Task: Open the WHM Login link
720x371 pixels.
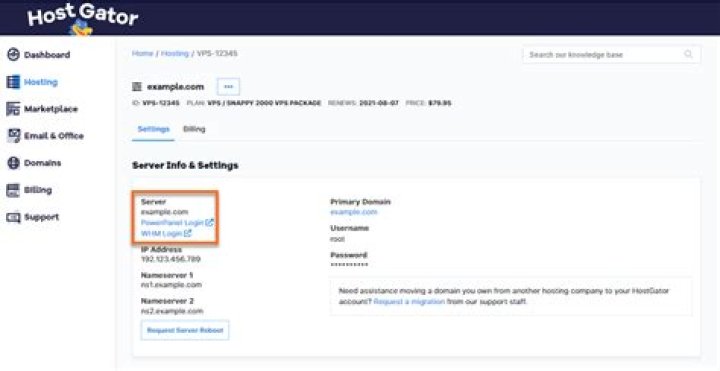Action: pos(162,233)
